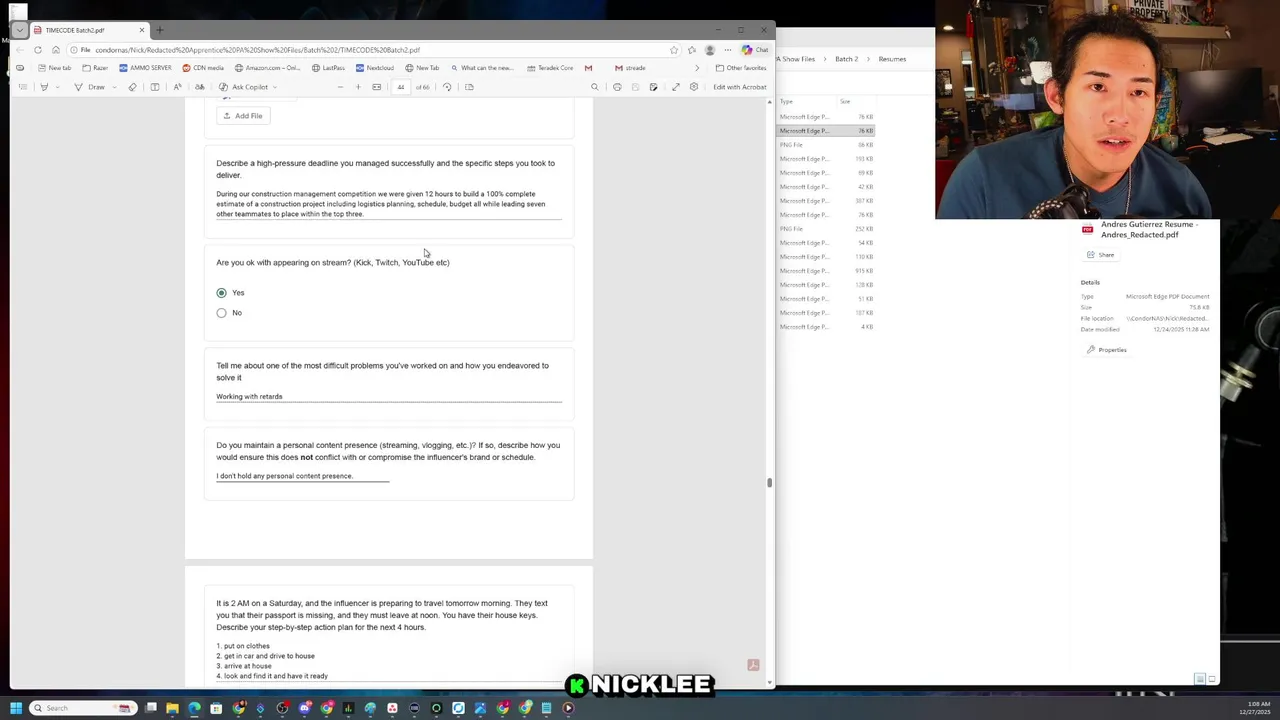Open the Edge profile avatar
1280x720 pixels.
tap(710, 50)
